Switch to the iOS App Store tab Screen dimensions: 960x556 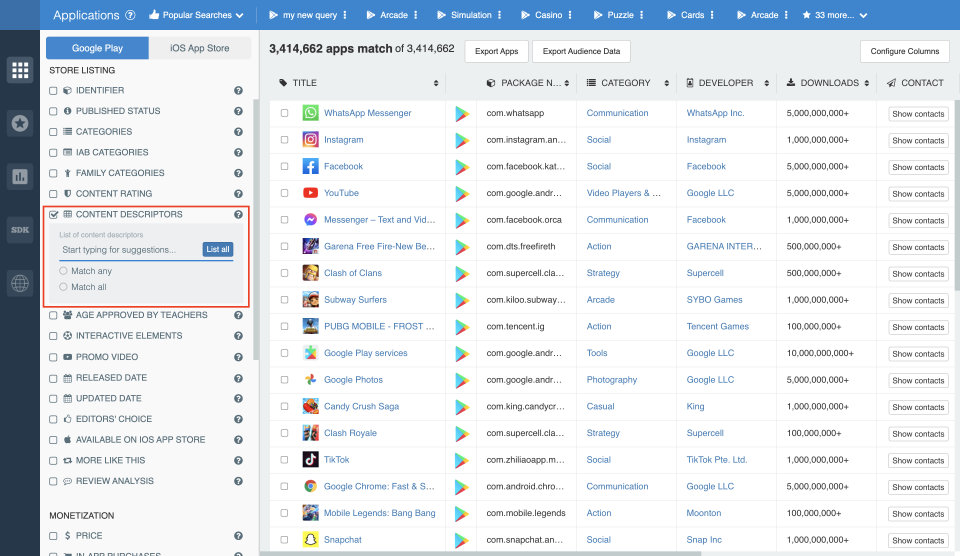point(200,48)
